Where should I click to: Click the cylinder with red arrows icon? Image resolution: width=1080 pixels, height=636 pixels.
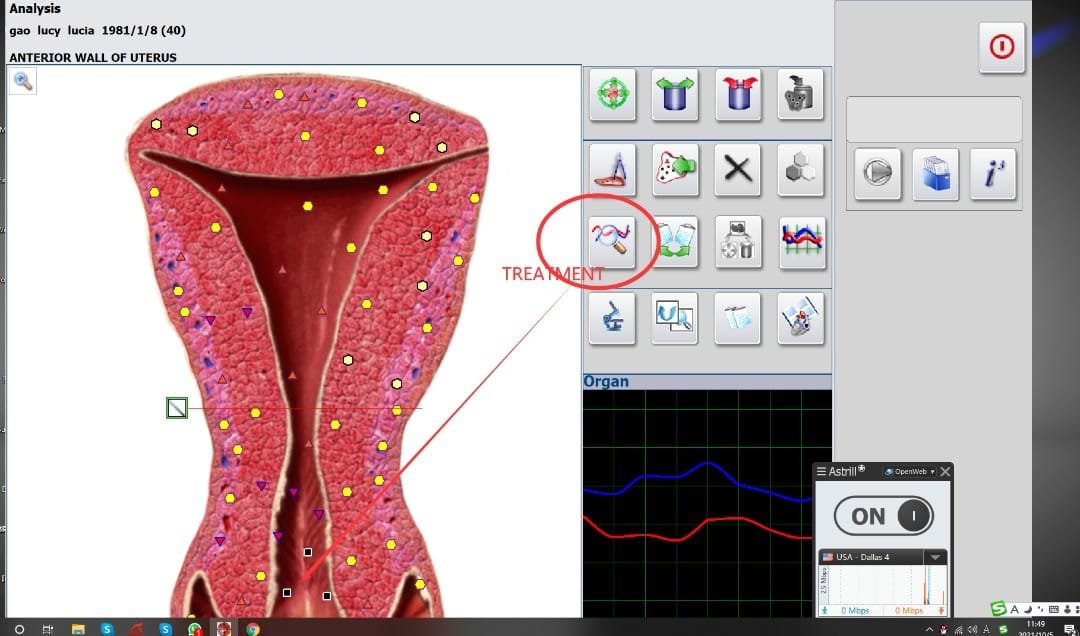[738, 95]
